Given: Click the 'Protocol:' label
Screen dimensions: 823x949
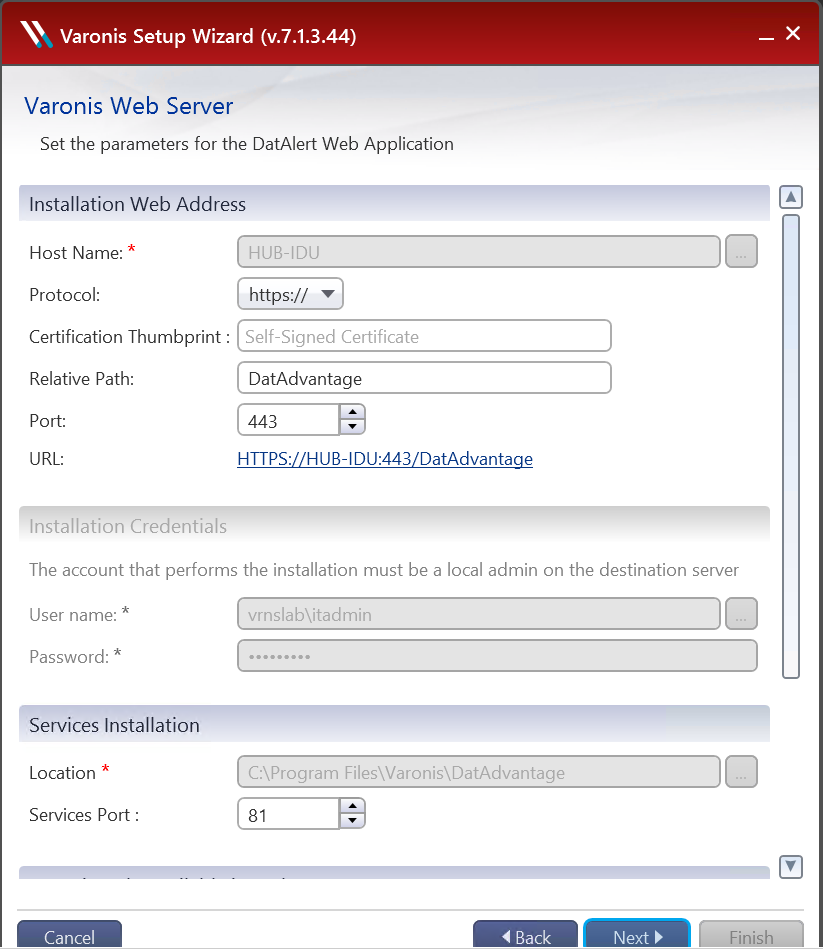Looking at the screenshot, I should tap(65, 295).
